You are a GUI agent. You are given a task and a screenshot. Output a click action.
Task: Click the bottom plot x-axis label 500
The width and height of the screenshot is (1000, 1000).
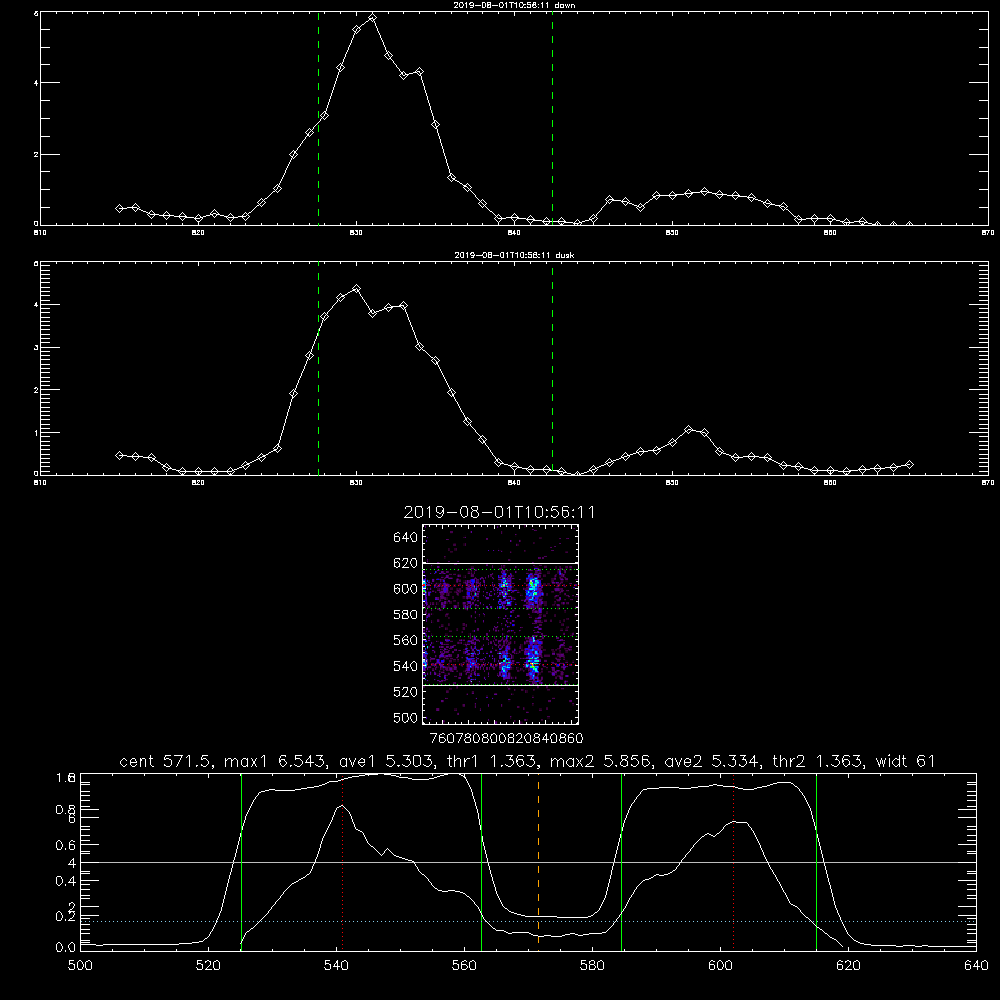click(x=80, y=966)
